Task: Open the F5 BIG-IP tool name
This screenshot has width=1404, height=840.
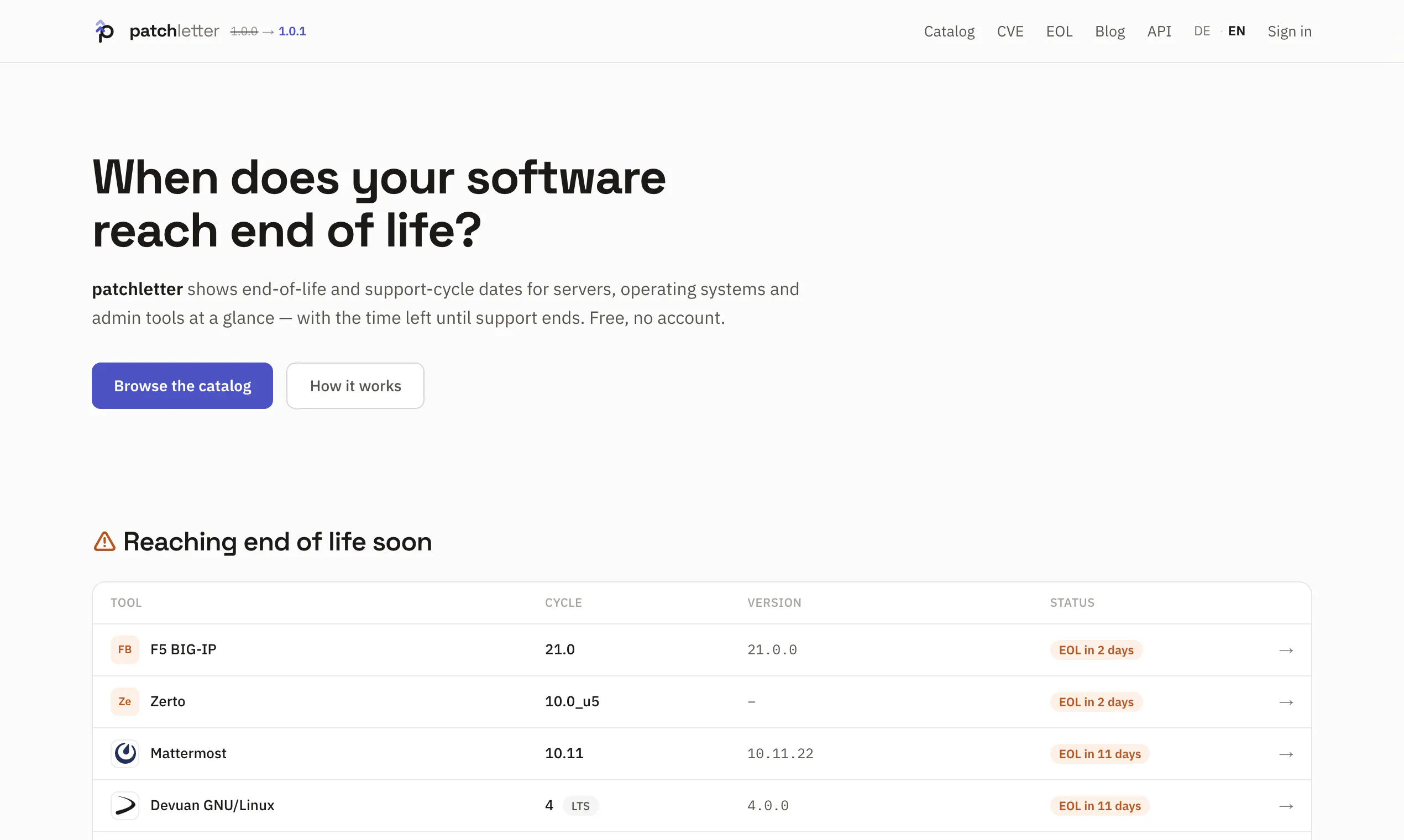Action: click(184, 650)
